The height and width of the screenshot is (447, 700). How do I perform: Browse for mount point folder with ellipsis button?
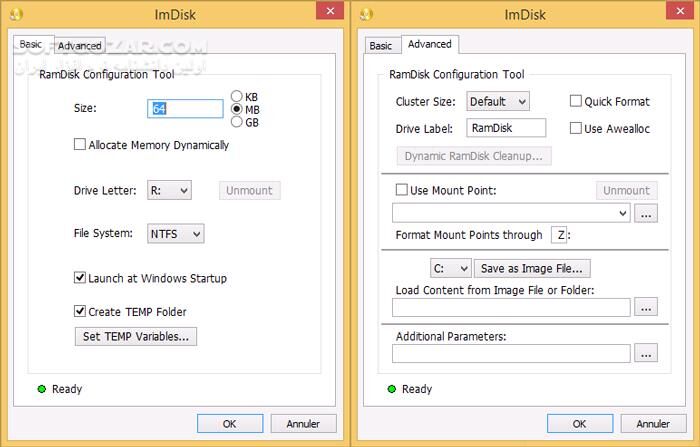click(x=646, y=213)
